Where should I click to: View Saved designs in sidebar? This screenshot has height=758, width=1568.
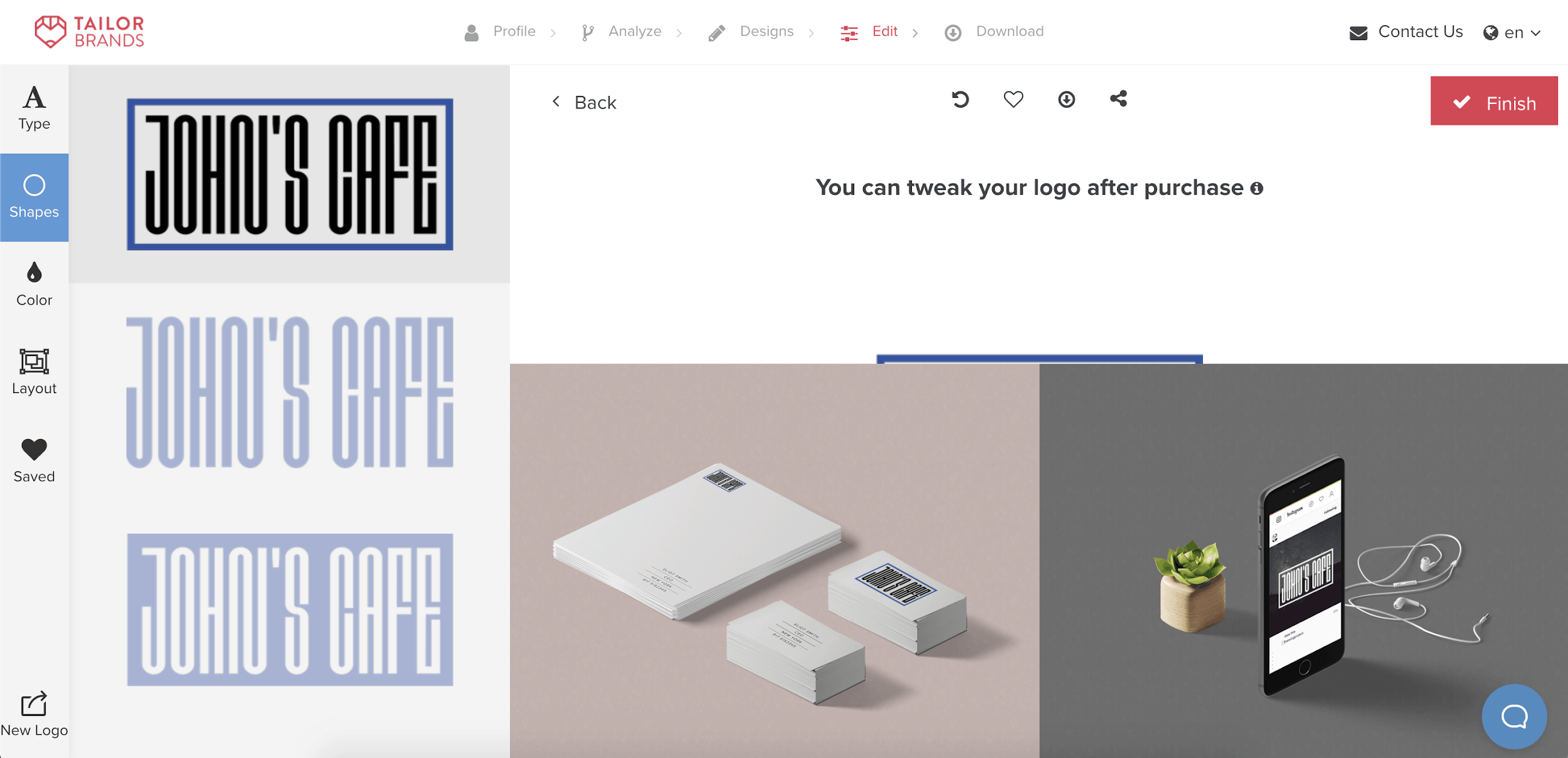(x=35, y=459)
